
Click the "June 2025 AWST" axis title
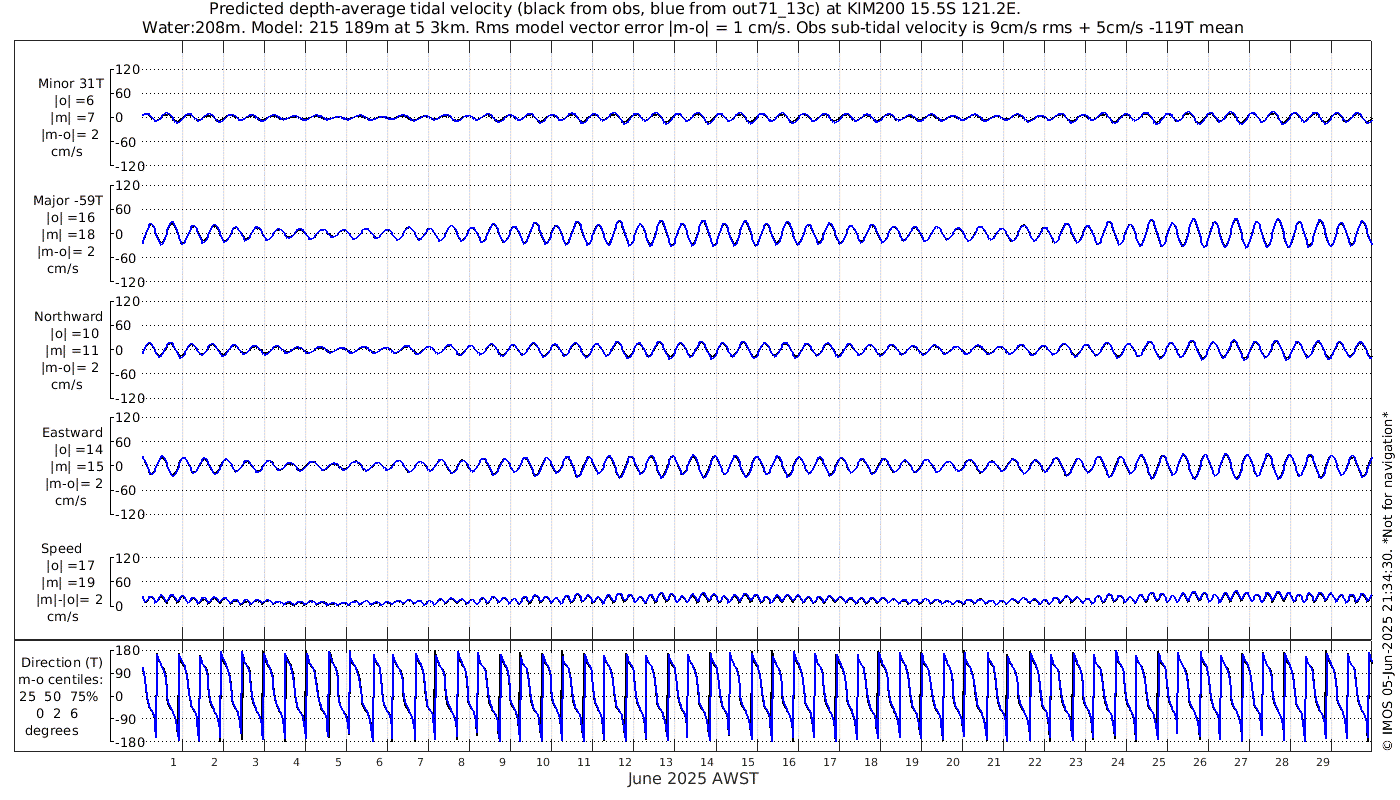tap(693, 778)
